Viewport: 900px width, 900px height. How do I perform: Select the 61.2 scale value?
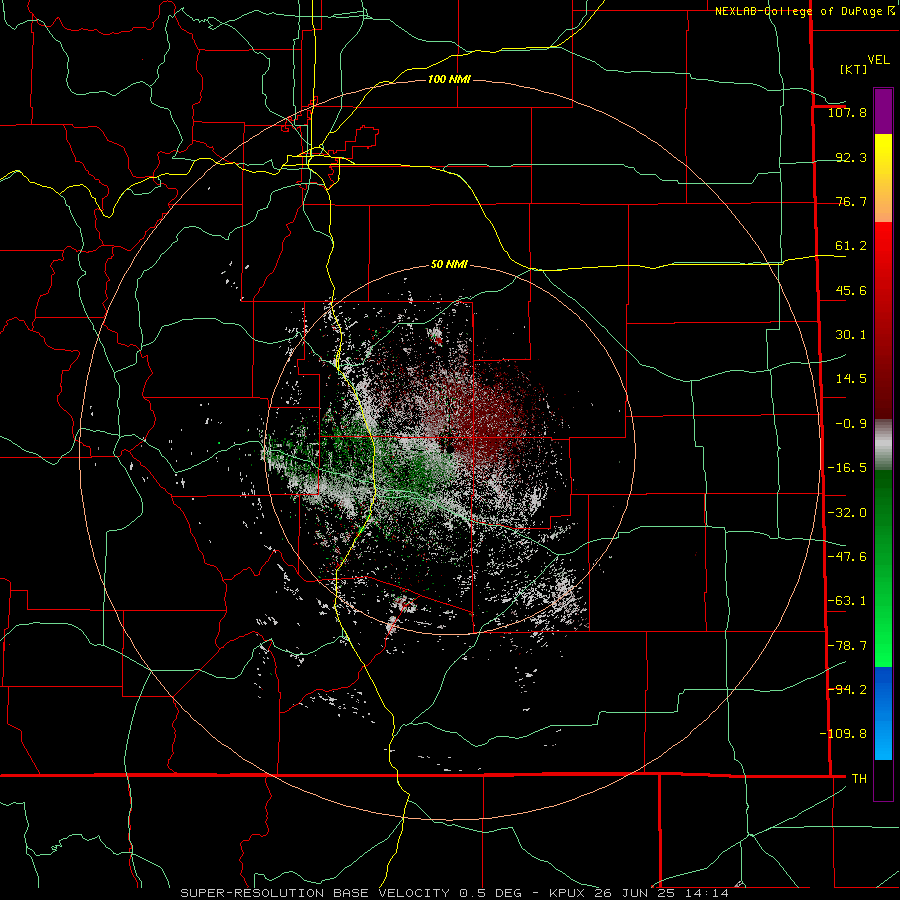851,246
